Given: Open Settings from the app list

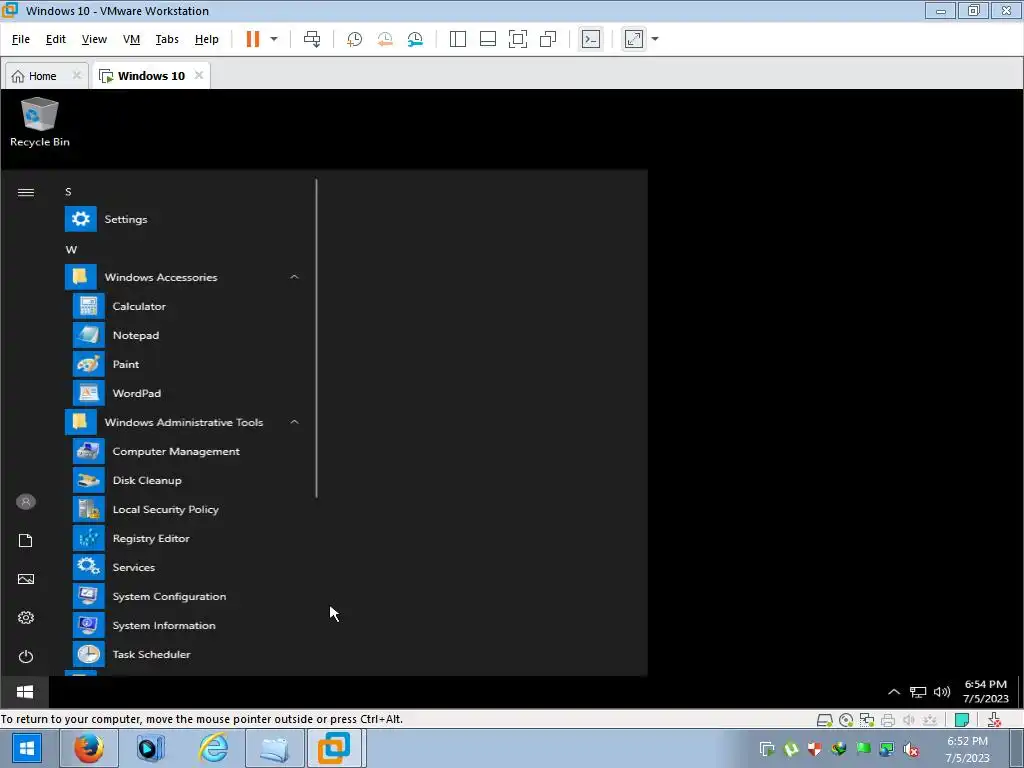Looking at the screenshot, I should tap(183, 219).
